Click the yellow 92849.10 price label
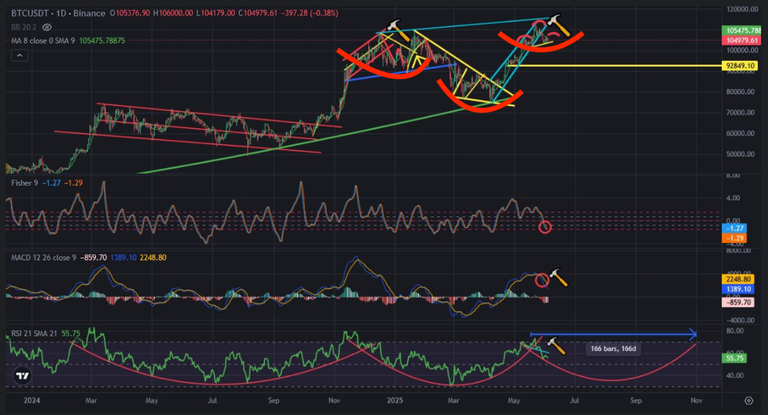The image size is (768, 415). pyautogui.click(x=740, y=66)
